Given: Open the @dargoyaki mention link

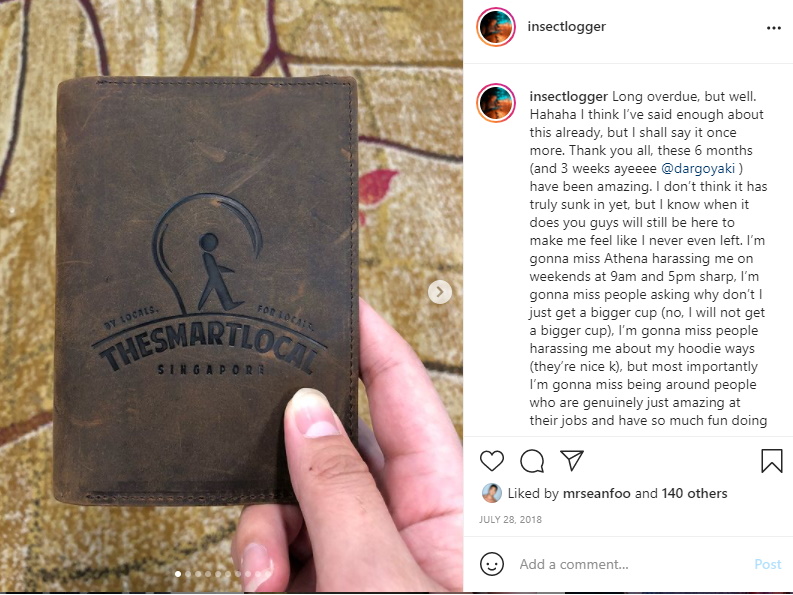Looking at the screenshot, I should (697, 168).
